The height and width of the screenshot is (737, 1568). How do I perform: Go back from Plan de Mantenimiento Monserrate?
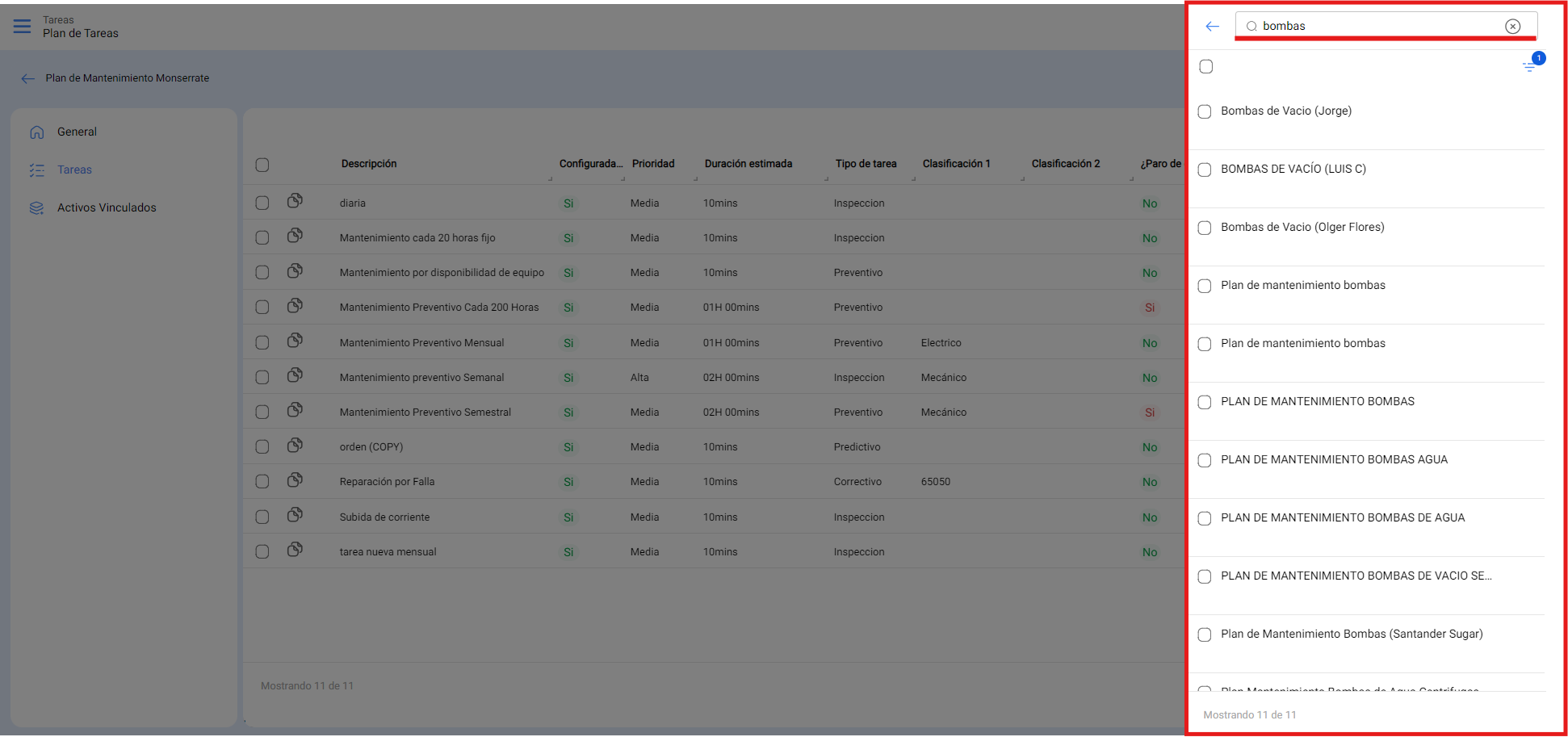pos(28,78)
